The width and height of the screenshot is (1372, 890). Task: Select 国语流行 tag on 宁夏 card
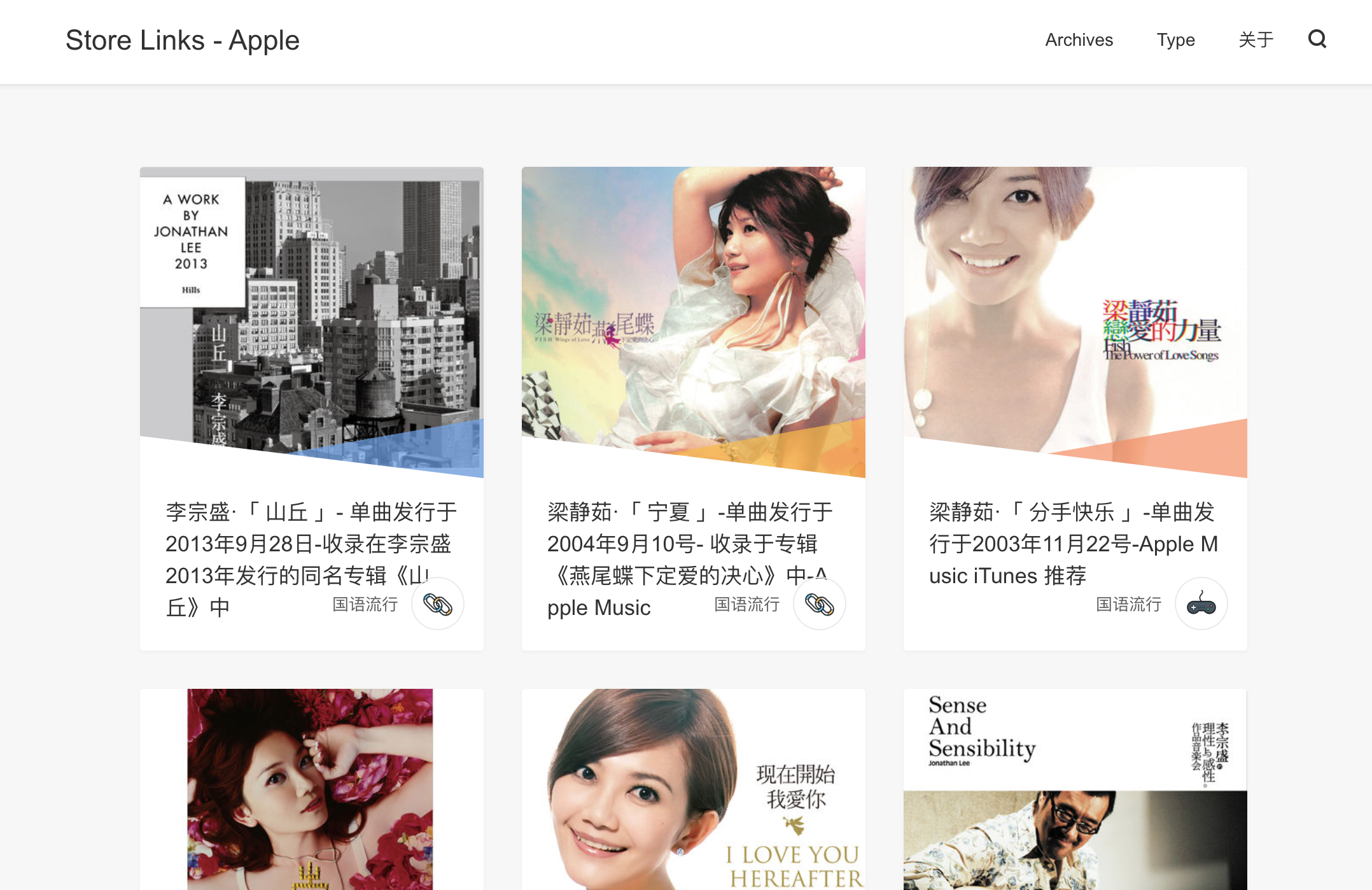[747, 604]
